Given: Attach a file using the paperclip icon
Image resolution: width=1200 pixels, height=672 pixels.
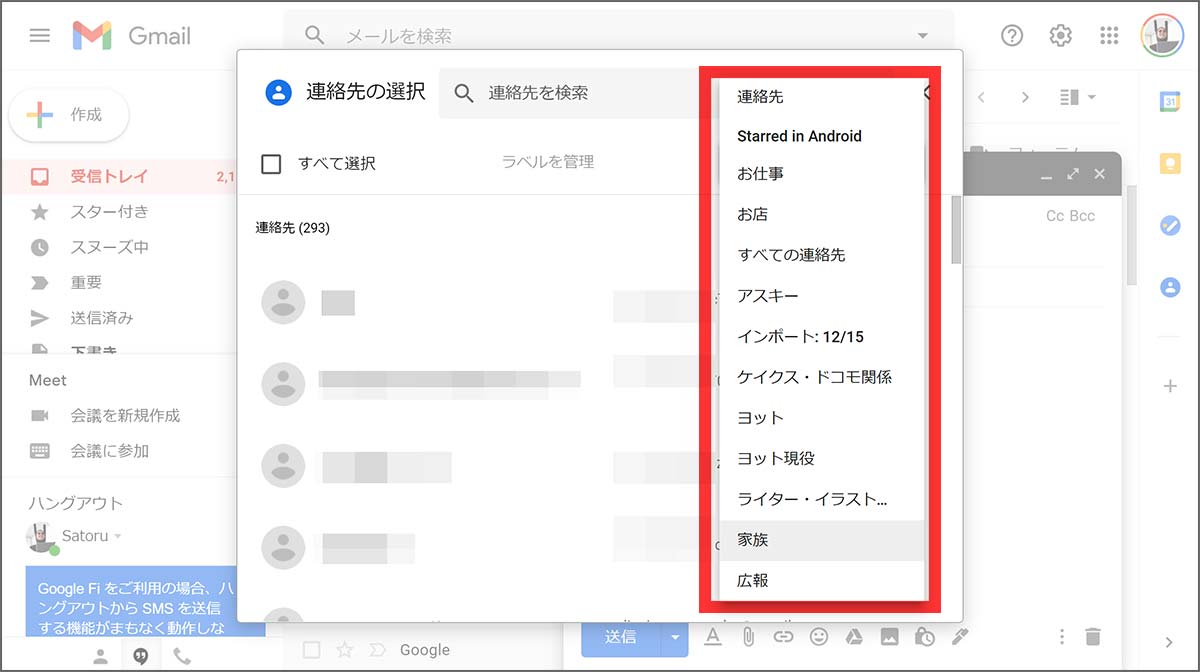Looking at the screenshot, I should click(x=748, y=637).
